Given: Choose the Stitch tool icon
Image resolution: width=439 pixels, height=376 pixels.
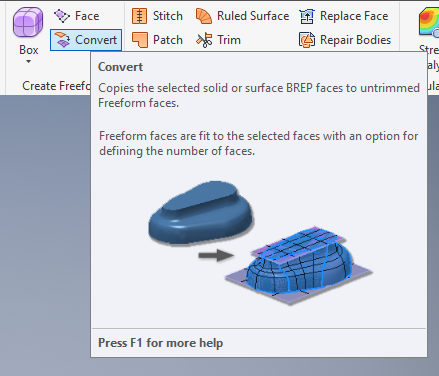Looking at the screenshot, I should [139, 16].
